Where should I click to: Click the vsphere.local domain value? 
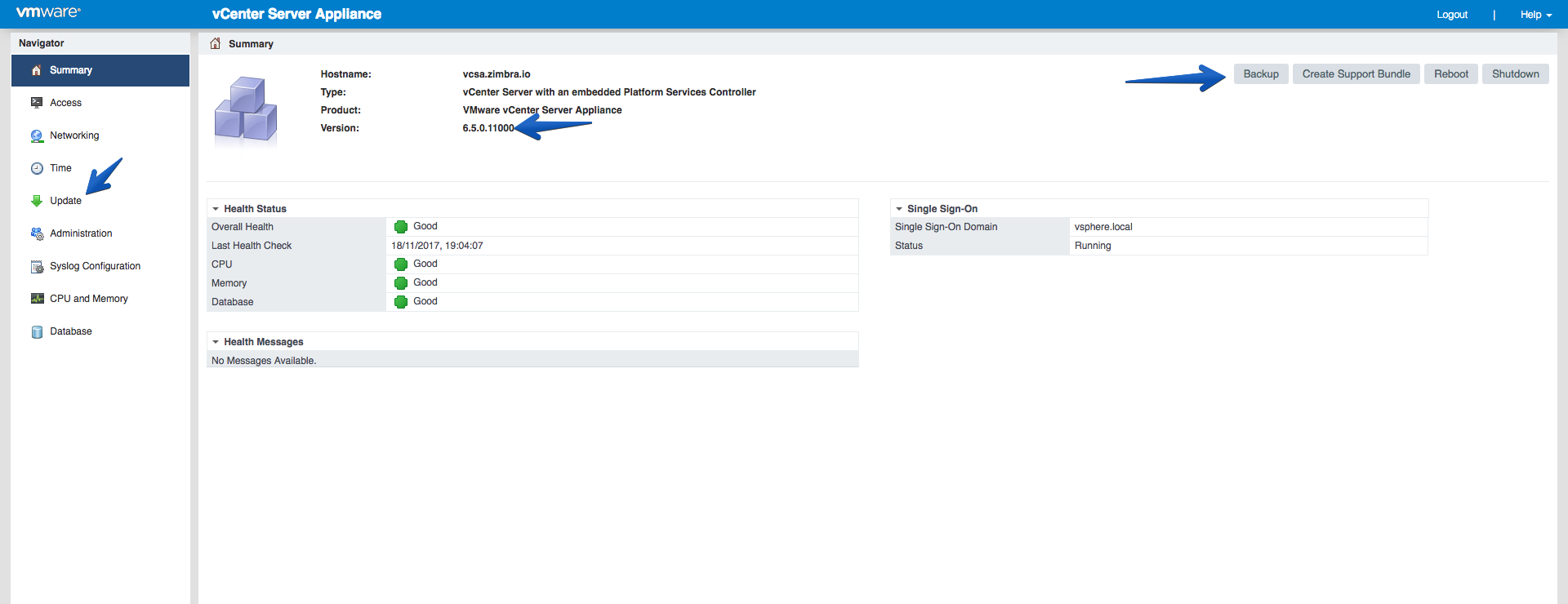coord(1103,227)
